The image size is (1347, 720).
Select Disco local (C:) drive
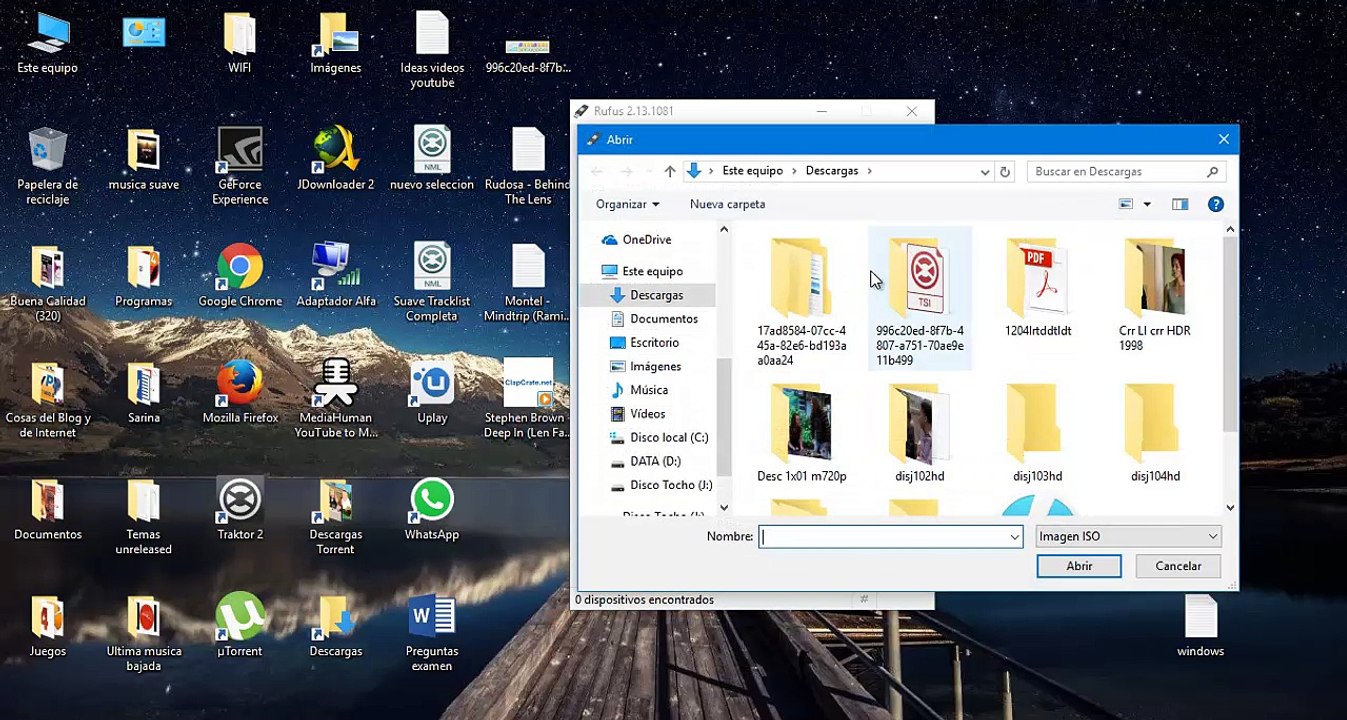coord(669,438)
